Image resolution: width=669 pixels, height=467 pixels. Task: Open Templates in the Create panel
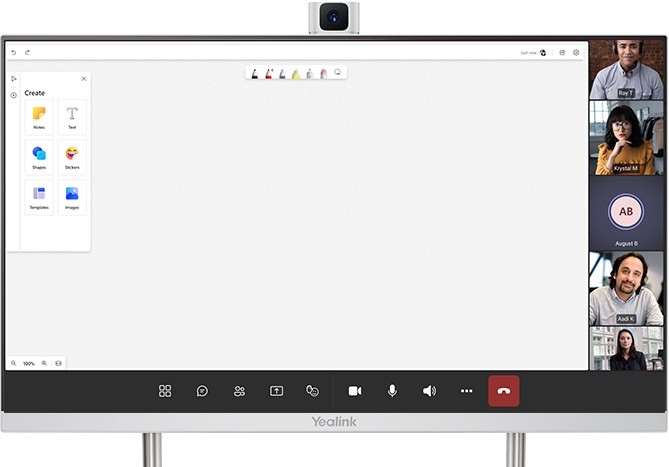point(39,197)
